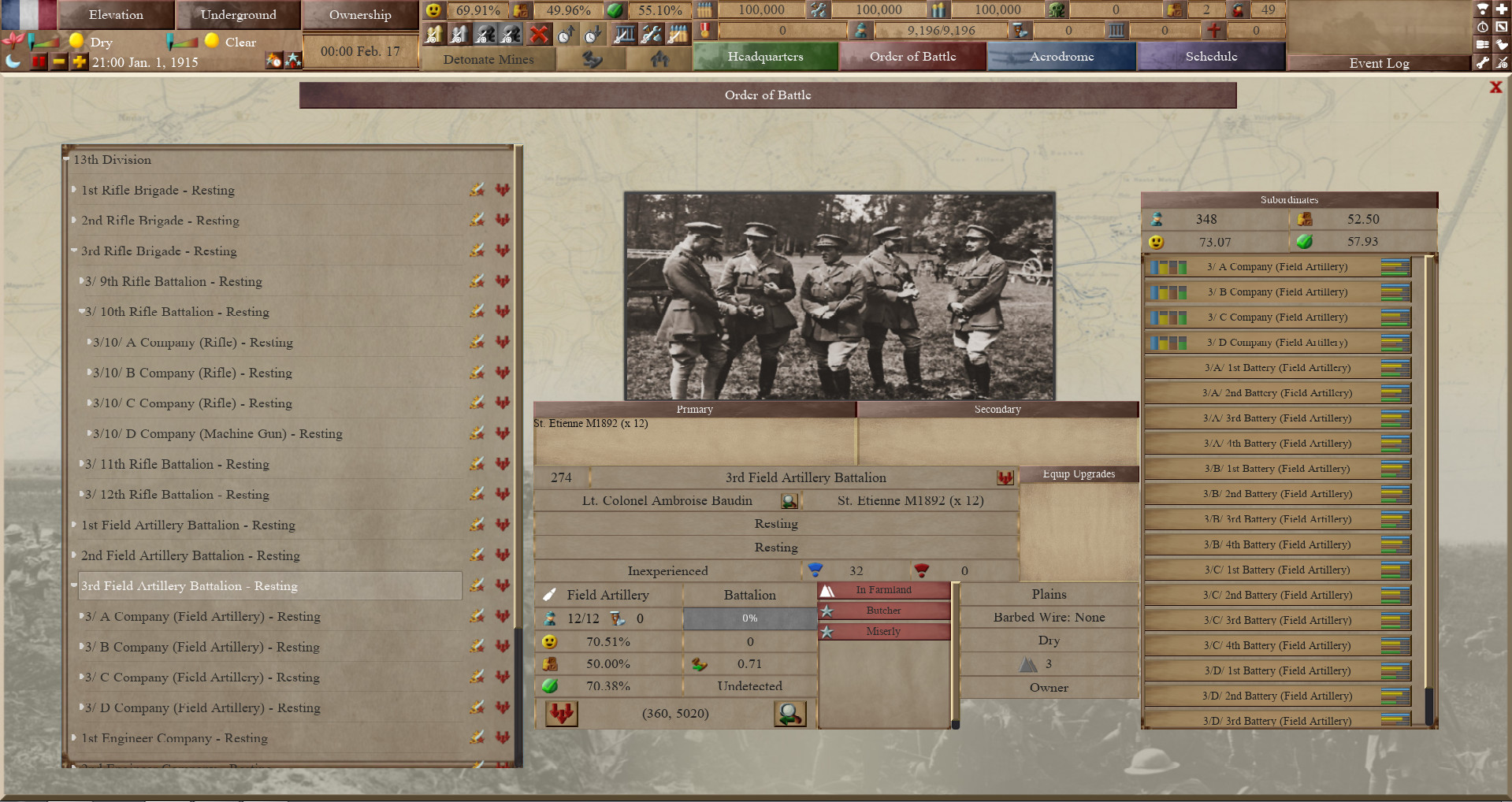Click the stars icon next to date
Image resolution: width=1512 pixels, height=802 pixels.
point(292,61)
